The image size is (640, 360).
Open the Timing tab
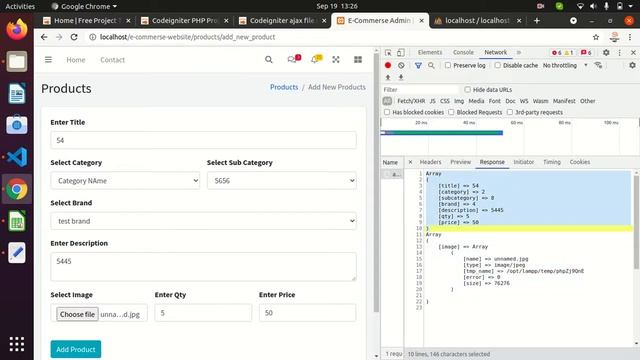pyautogui.click(x=552, y=162)
